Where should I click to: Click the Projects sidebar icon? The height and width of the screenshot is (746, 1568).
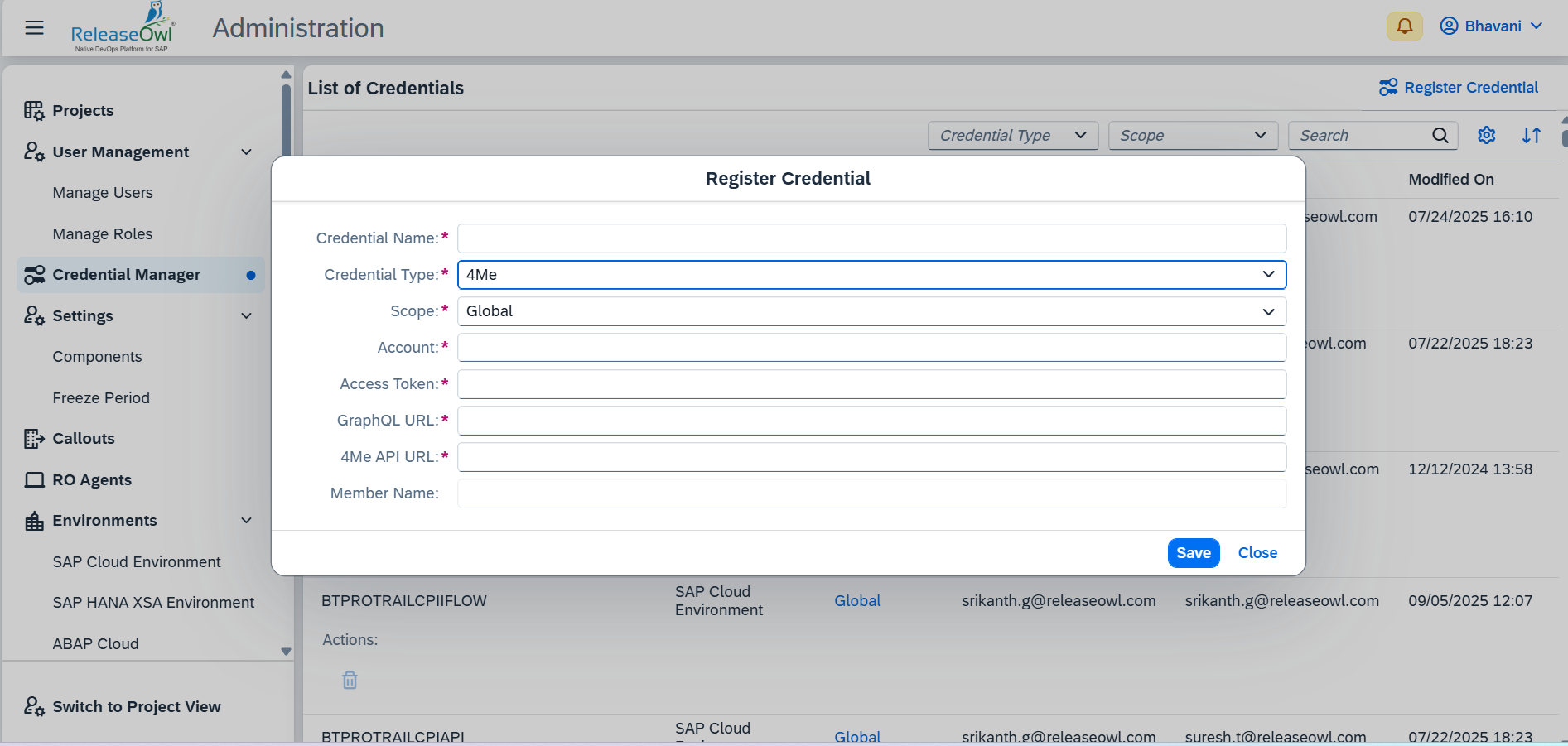34,111
